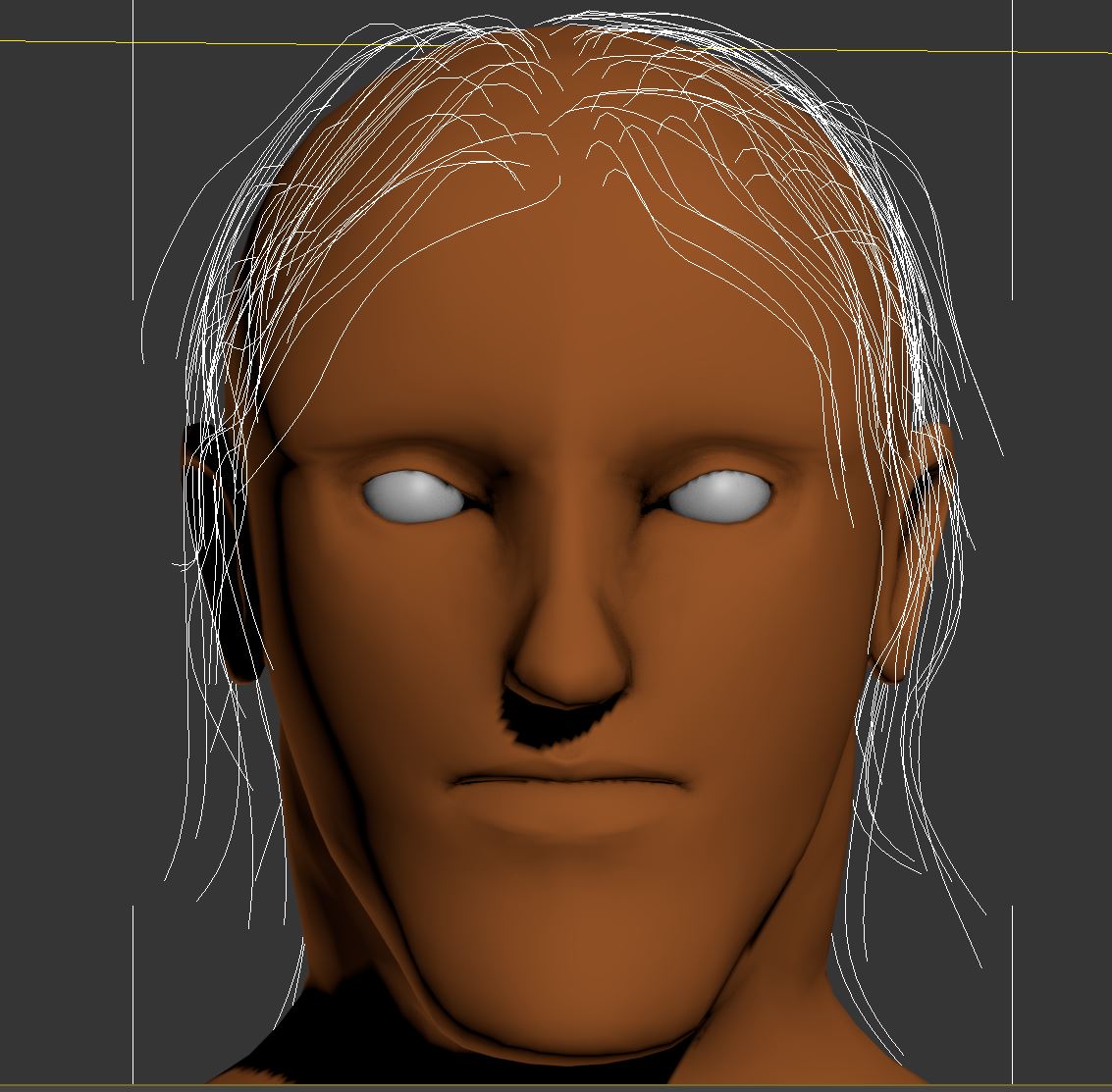This screenshot has height=1092, width=1112.
Task: Click the white vertical frame line at top right
Action: 1012,147
